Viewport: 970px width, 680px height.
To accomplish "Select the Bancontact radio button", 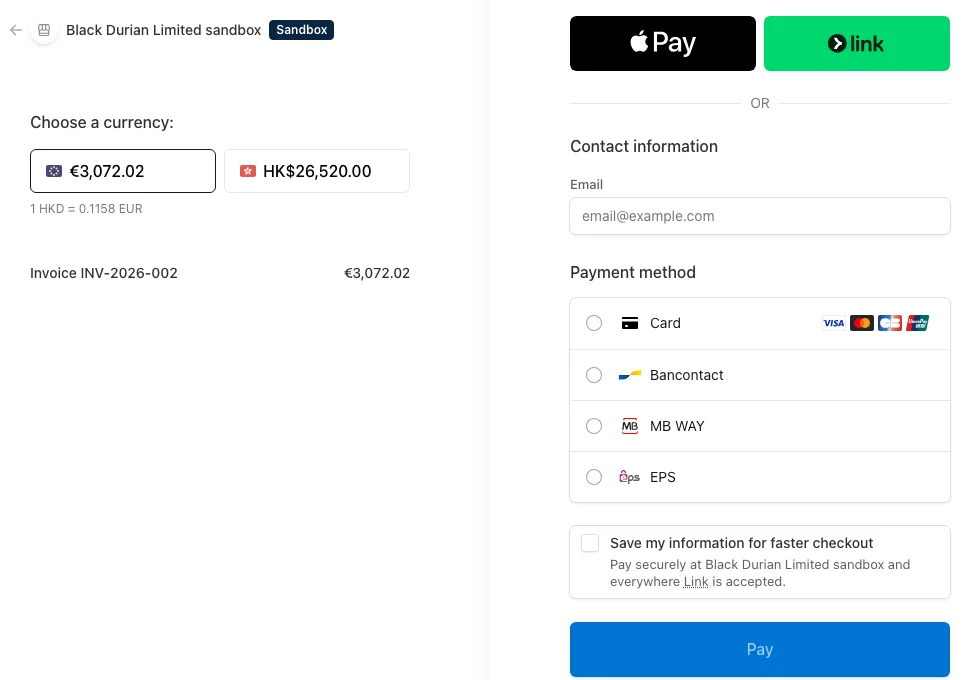I will (594, 375).
